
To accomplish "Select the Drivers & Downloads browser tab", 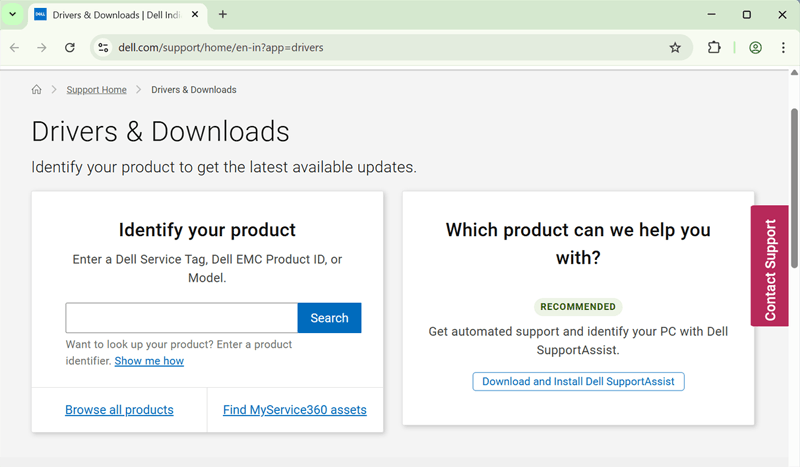I will point(118,15).
